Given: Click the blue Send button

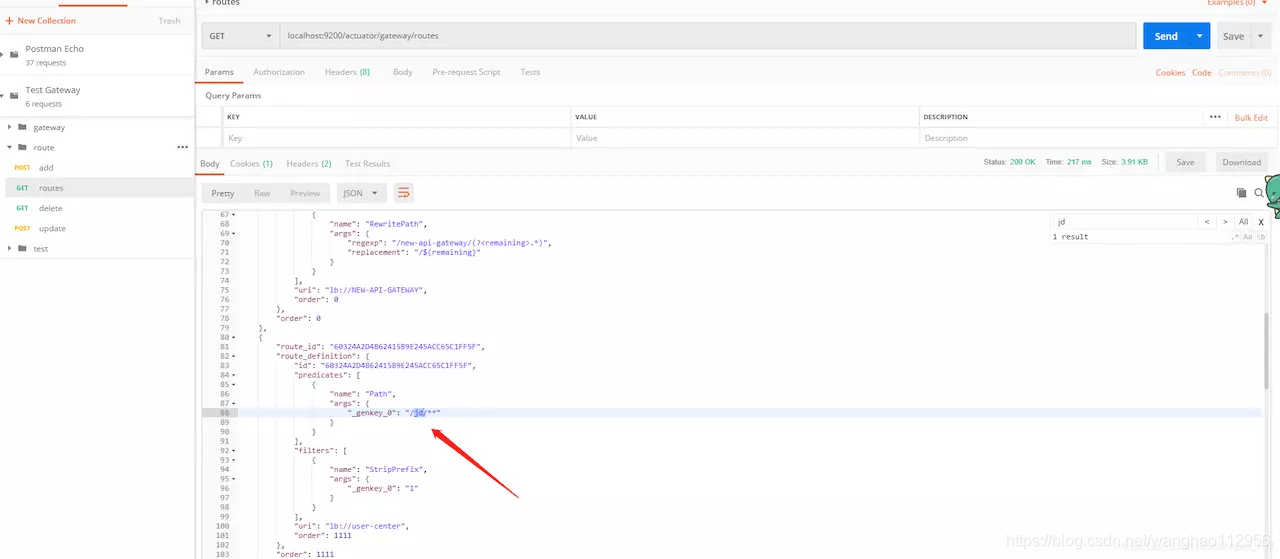Looking at the screenshot, I should coord(1166,36).
